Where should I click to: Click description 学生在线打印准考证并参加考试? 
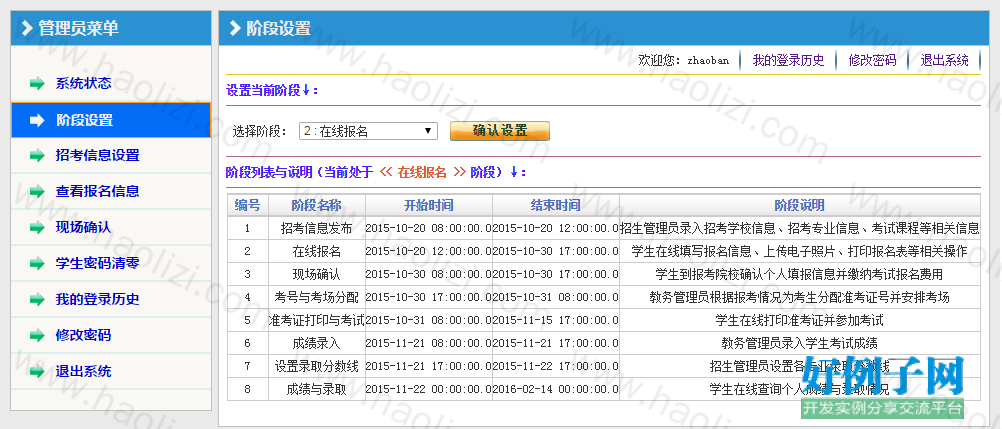pyautogui.click(x=799, y=320)
